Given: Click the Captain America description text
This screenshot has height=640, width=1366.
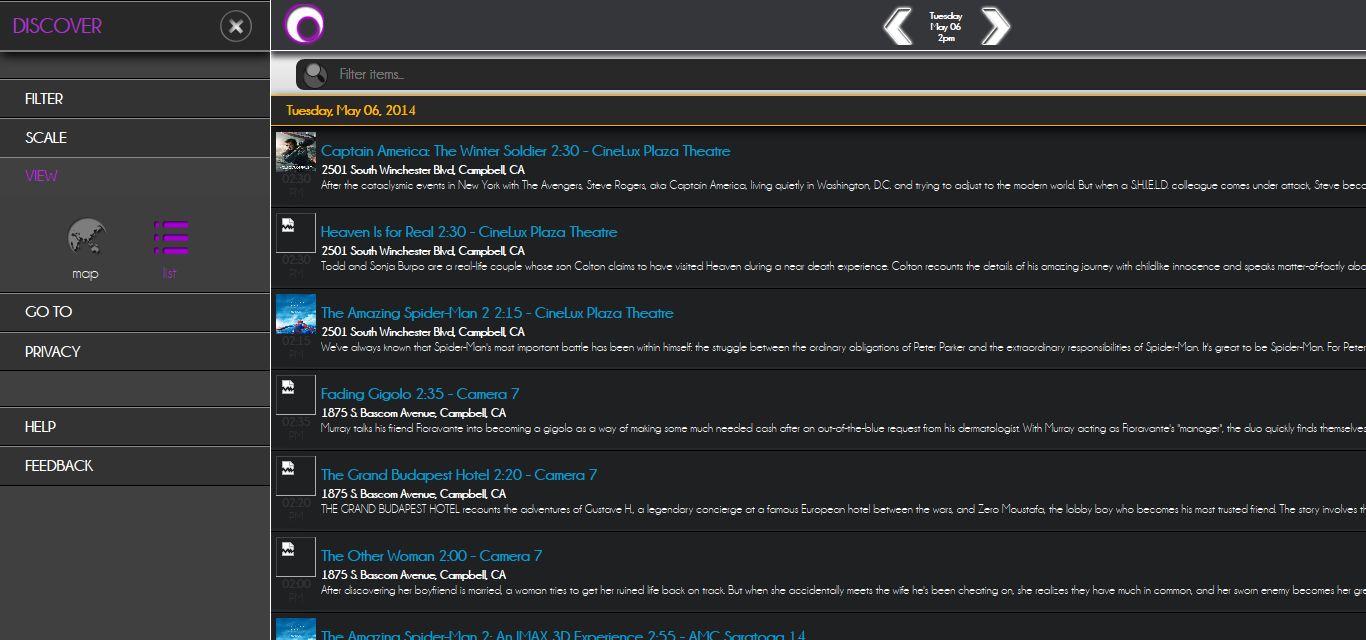Looking at the screenshot, I should pyautogui.click(x=843, y=186).
